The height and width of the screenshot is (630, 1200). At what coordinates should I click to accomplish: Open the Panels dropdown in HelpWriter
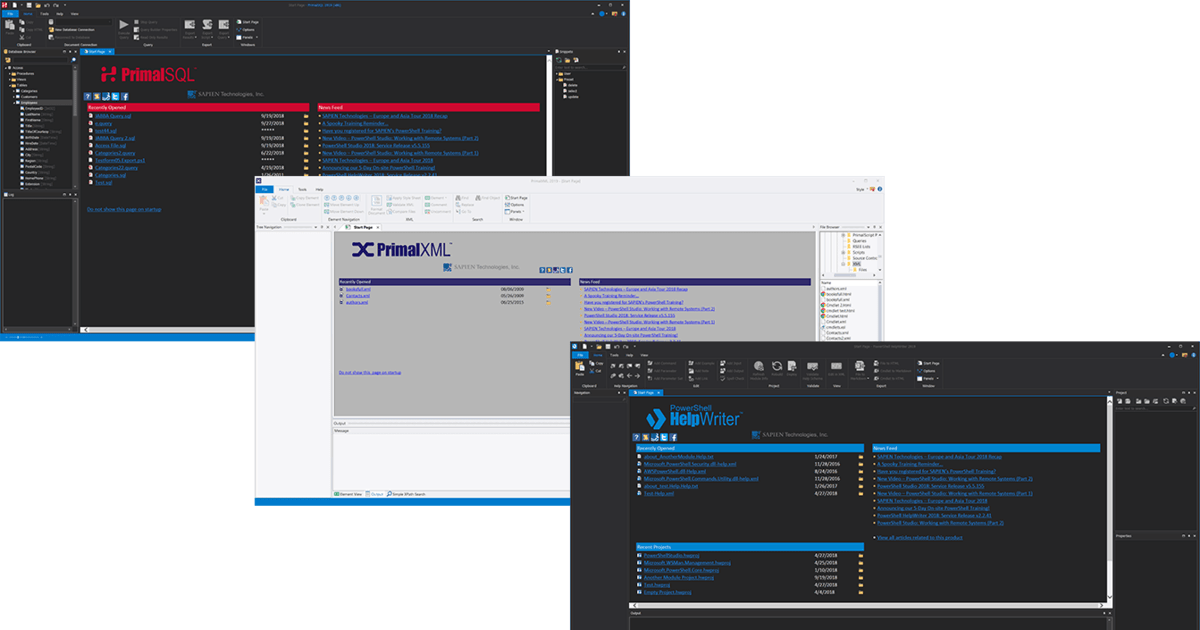tap(930, 378)
